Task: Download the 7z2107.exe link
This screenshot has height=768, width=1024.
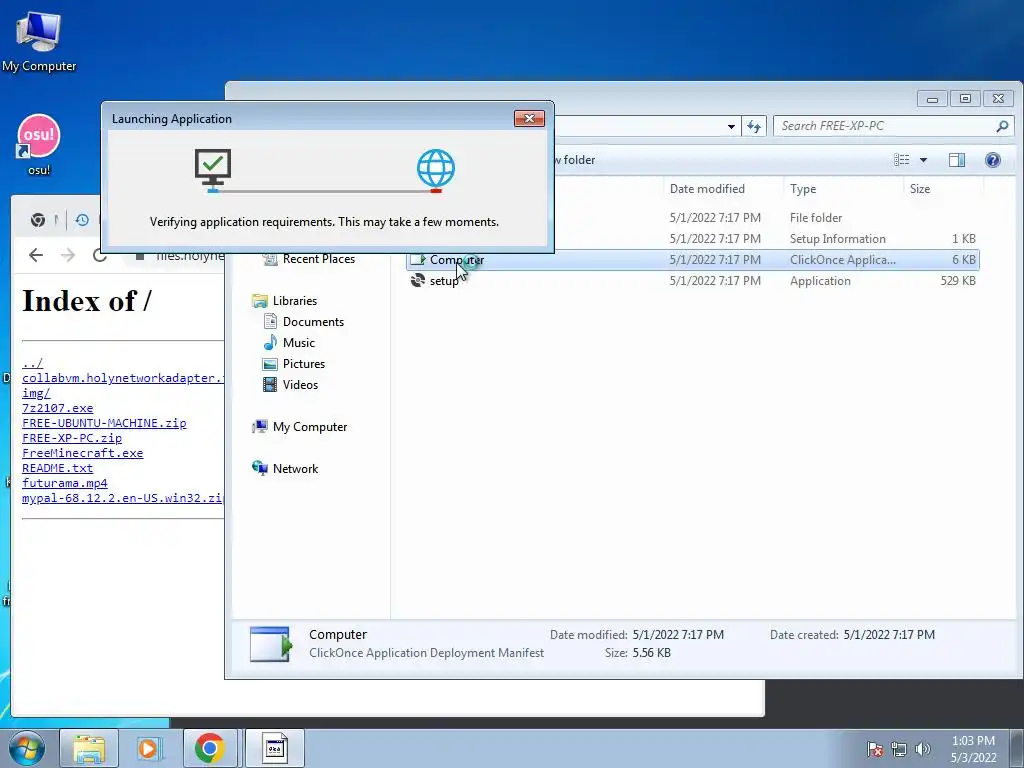Action: (x=57, y=408)
